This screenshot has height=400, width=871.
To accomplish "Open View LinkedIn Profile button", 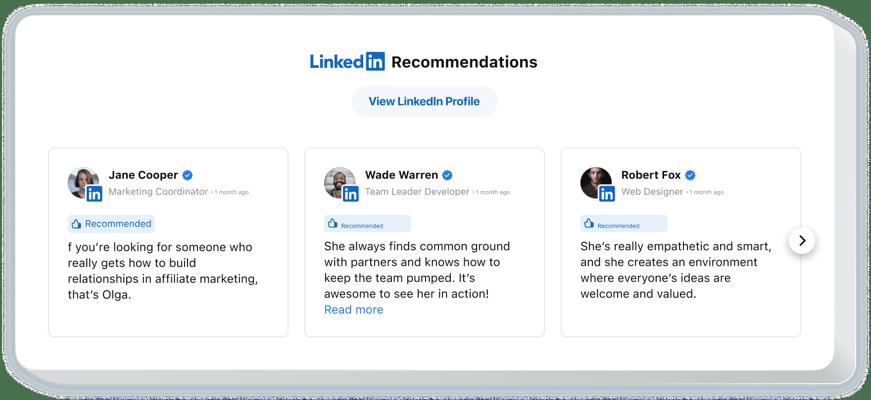I will pyautogui.click(x=424, y=101).
